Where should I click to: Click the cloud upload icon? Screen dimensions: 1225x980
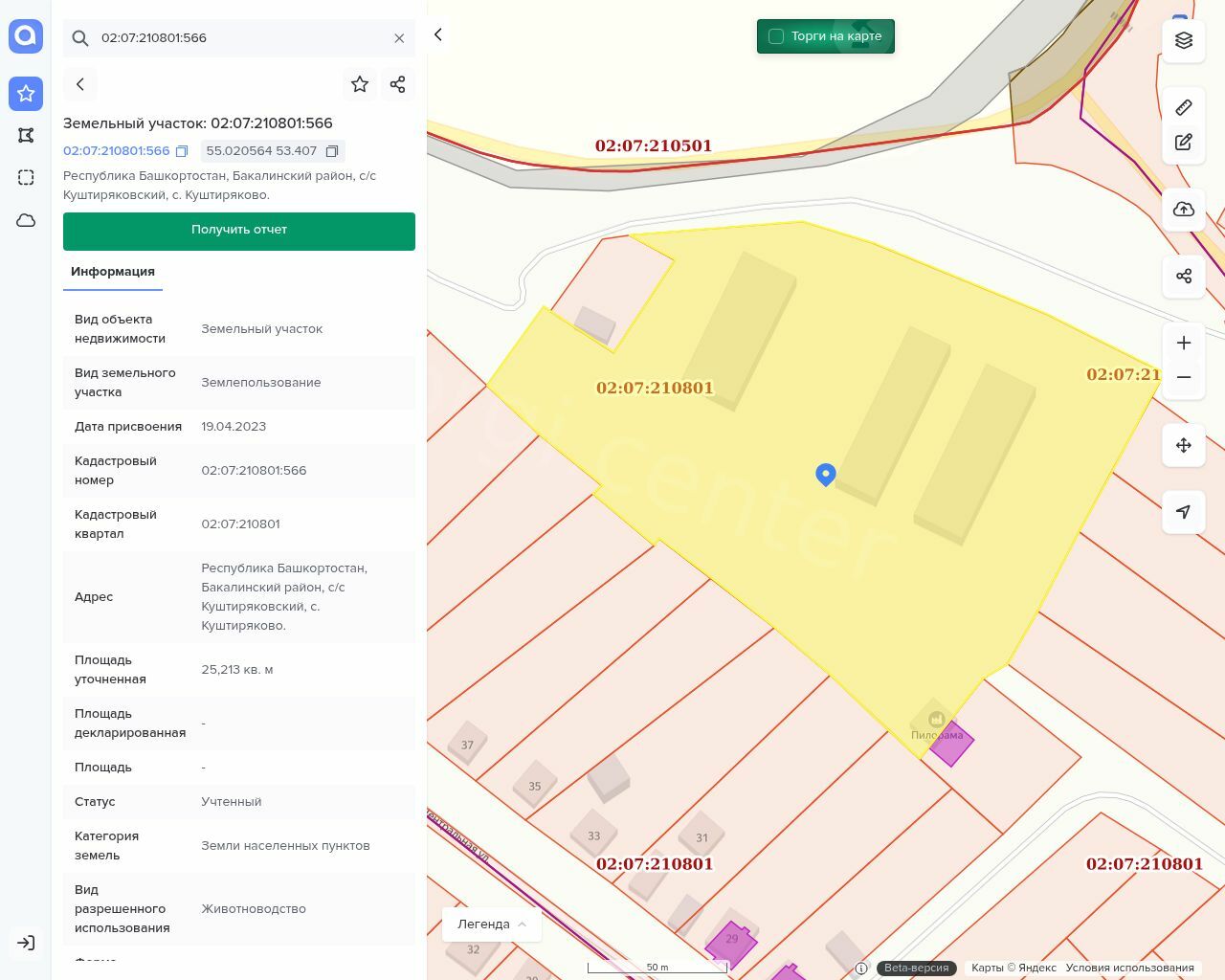(1184, 210)
